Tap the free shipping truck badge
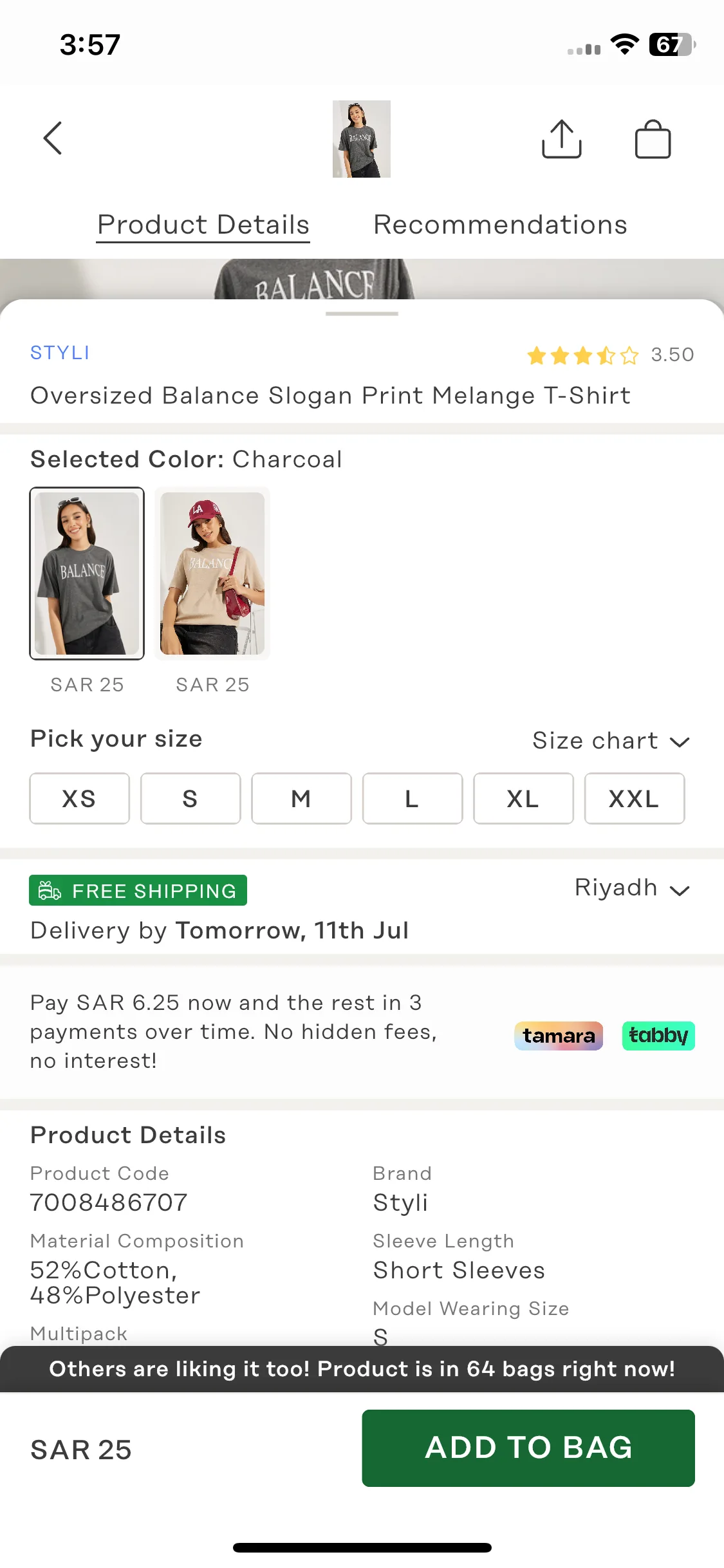This screenshot has height=1568, width=724. [x=138, y=890]
